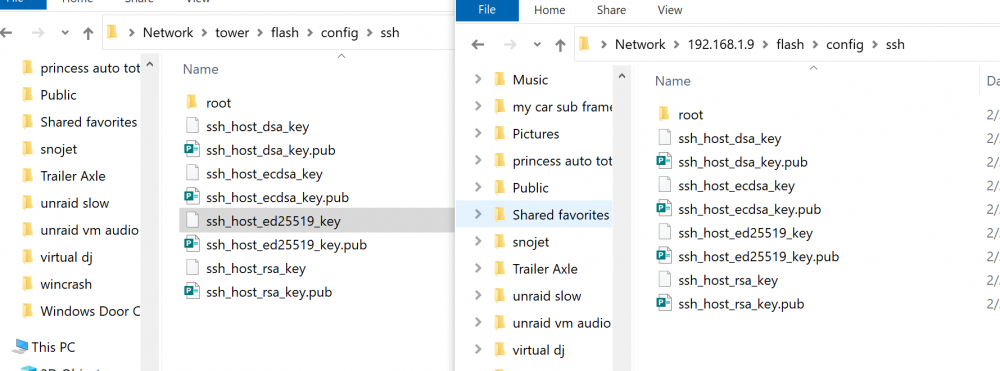Select ssh_host_ecdsa_key.pub icon in right window
This screenshot has width=1000, height=371.
[x=665, y=209]
